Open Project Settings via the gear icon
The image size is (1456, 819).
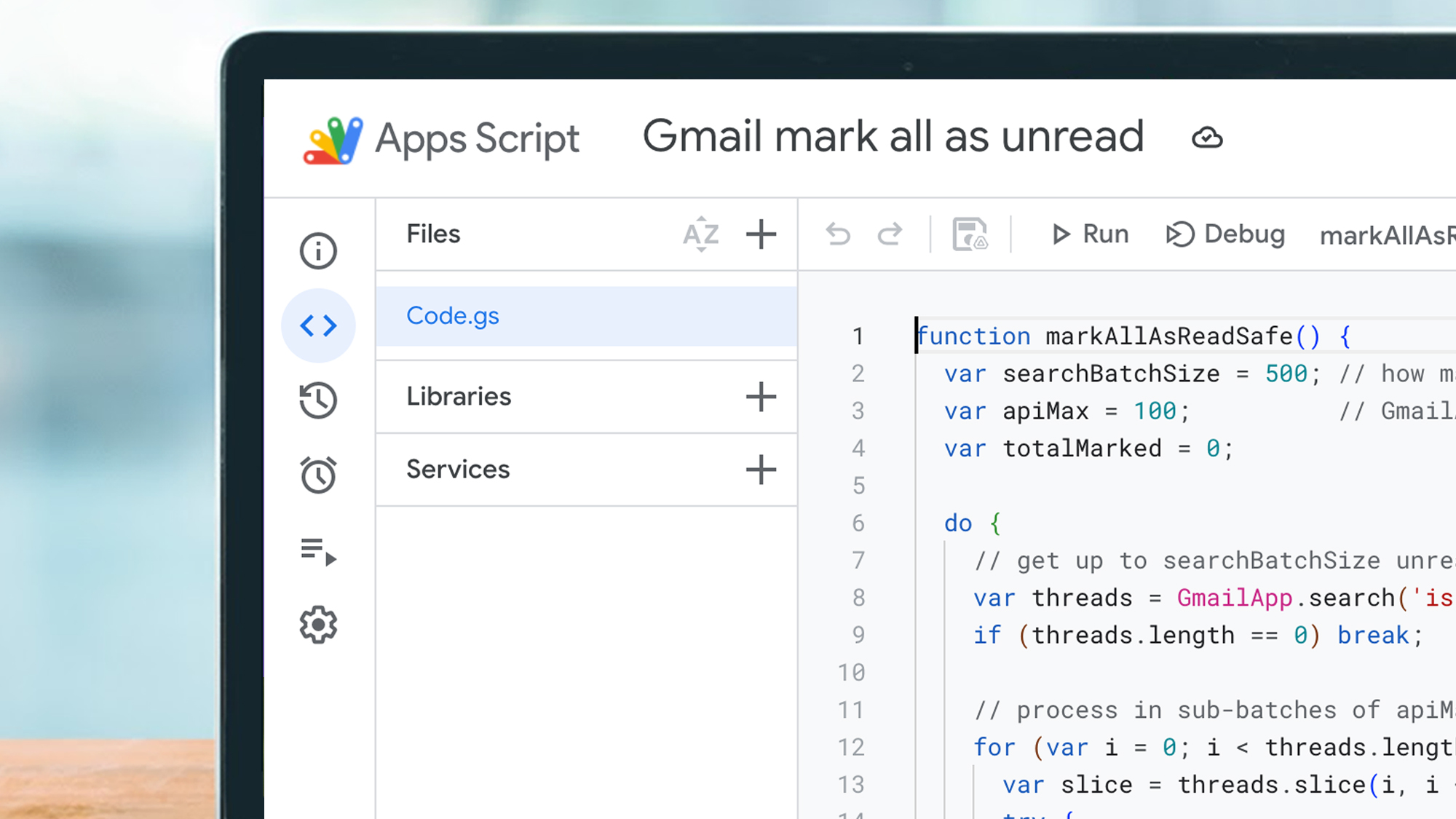[x=318, y=623]
